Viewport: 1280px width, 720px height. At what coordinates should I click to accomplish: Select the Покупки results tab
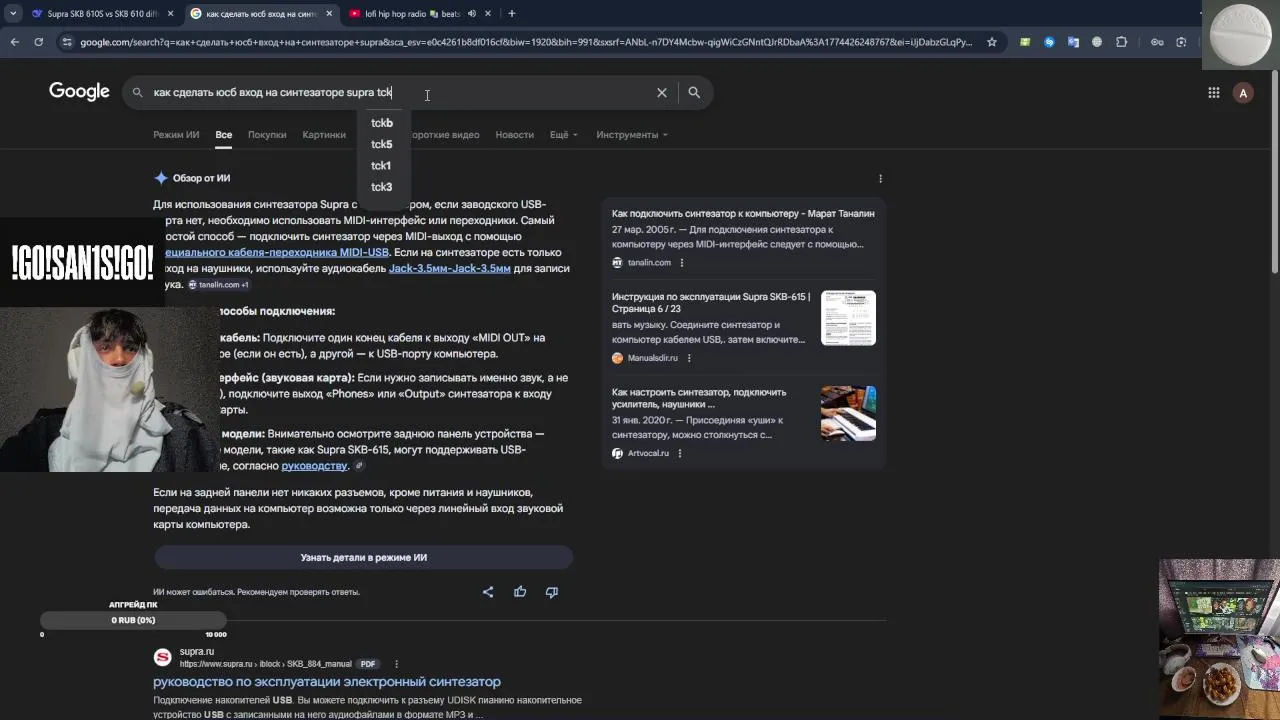pos(267,135)
